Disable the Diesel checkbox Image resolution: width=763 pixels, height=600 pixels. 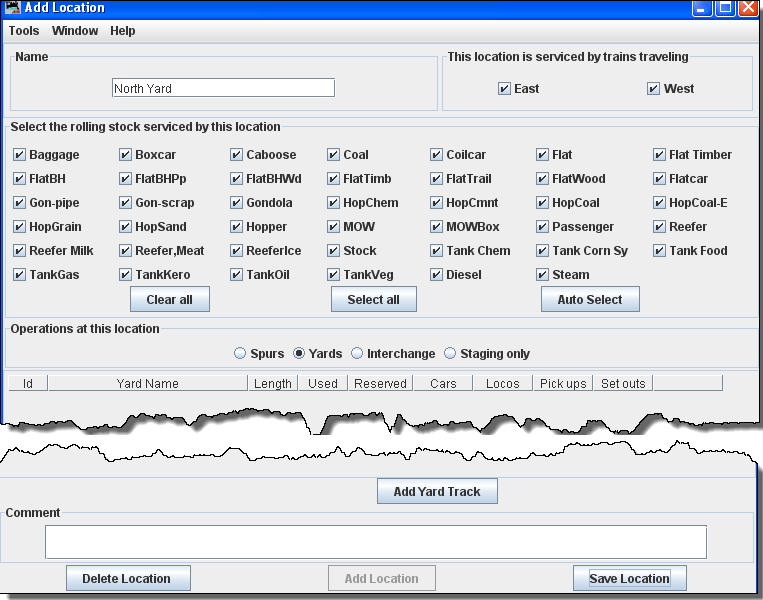tap(437, 275)
